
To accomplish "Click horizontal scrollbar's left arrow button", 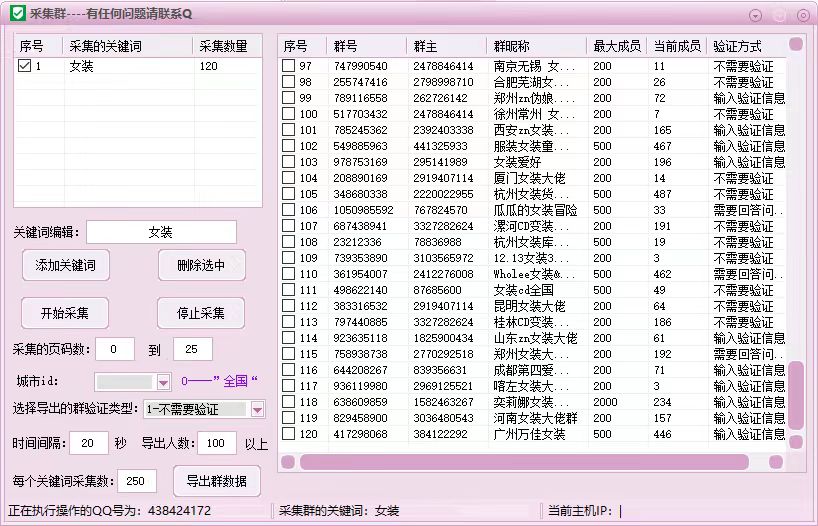I will (x=288, y=462).
